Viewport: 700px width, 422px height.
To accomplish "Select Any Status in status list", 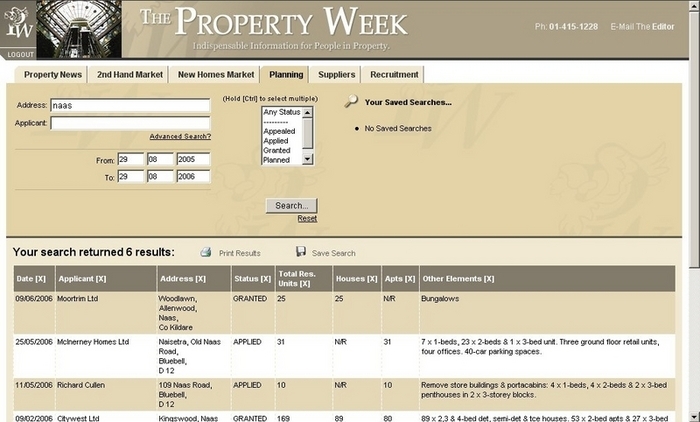I will click(x=282, y=112).
